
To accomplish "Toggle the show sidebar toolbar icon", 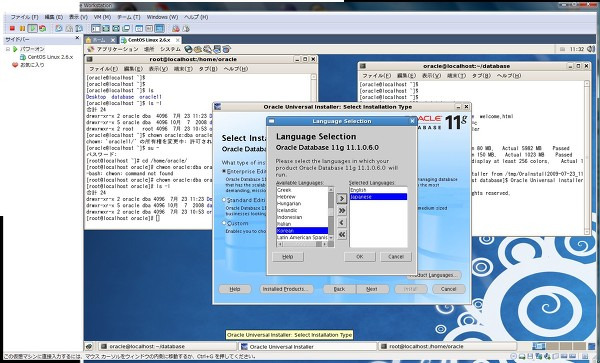I will tap(96, 28).
